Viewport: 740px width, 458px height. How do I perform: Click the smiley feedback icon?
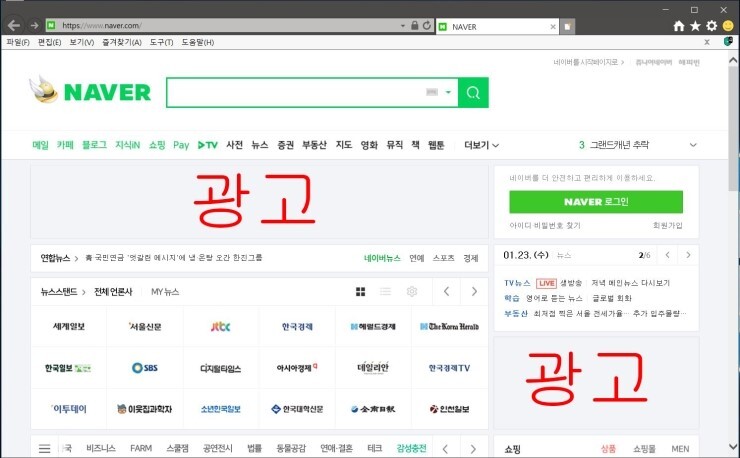click(728, 26)
